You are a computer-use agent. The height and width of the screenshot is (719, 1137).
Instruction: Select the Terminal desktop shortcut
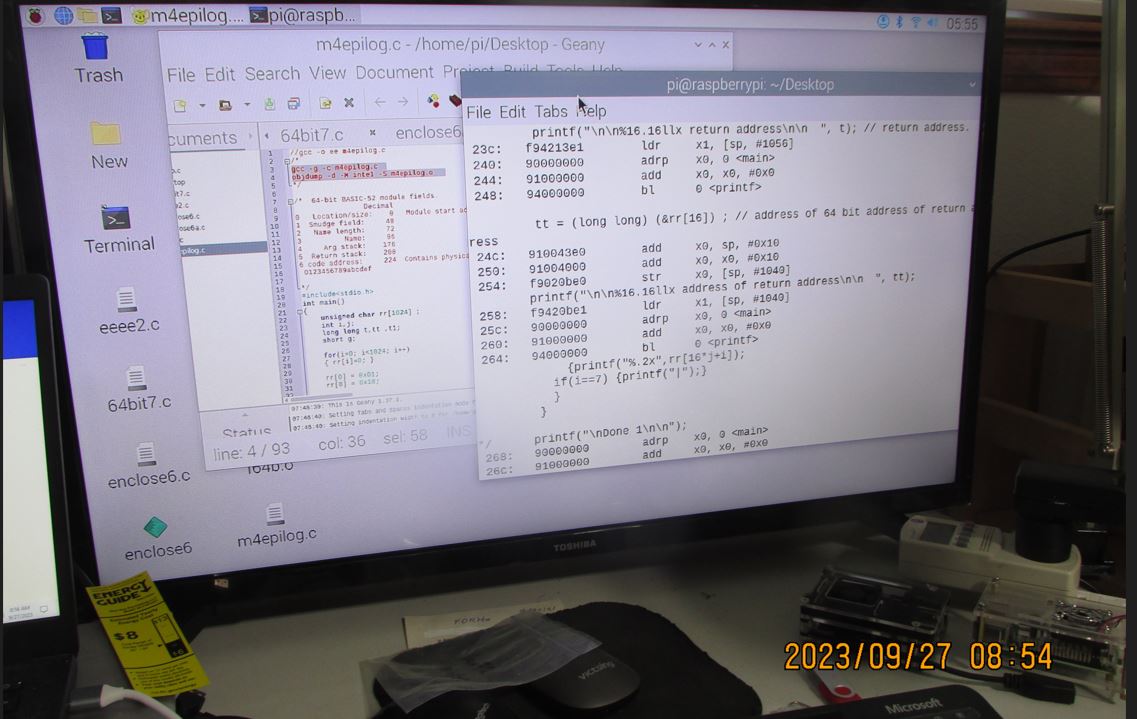click(118, 229)
